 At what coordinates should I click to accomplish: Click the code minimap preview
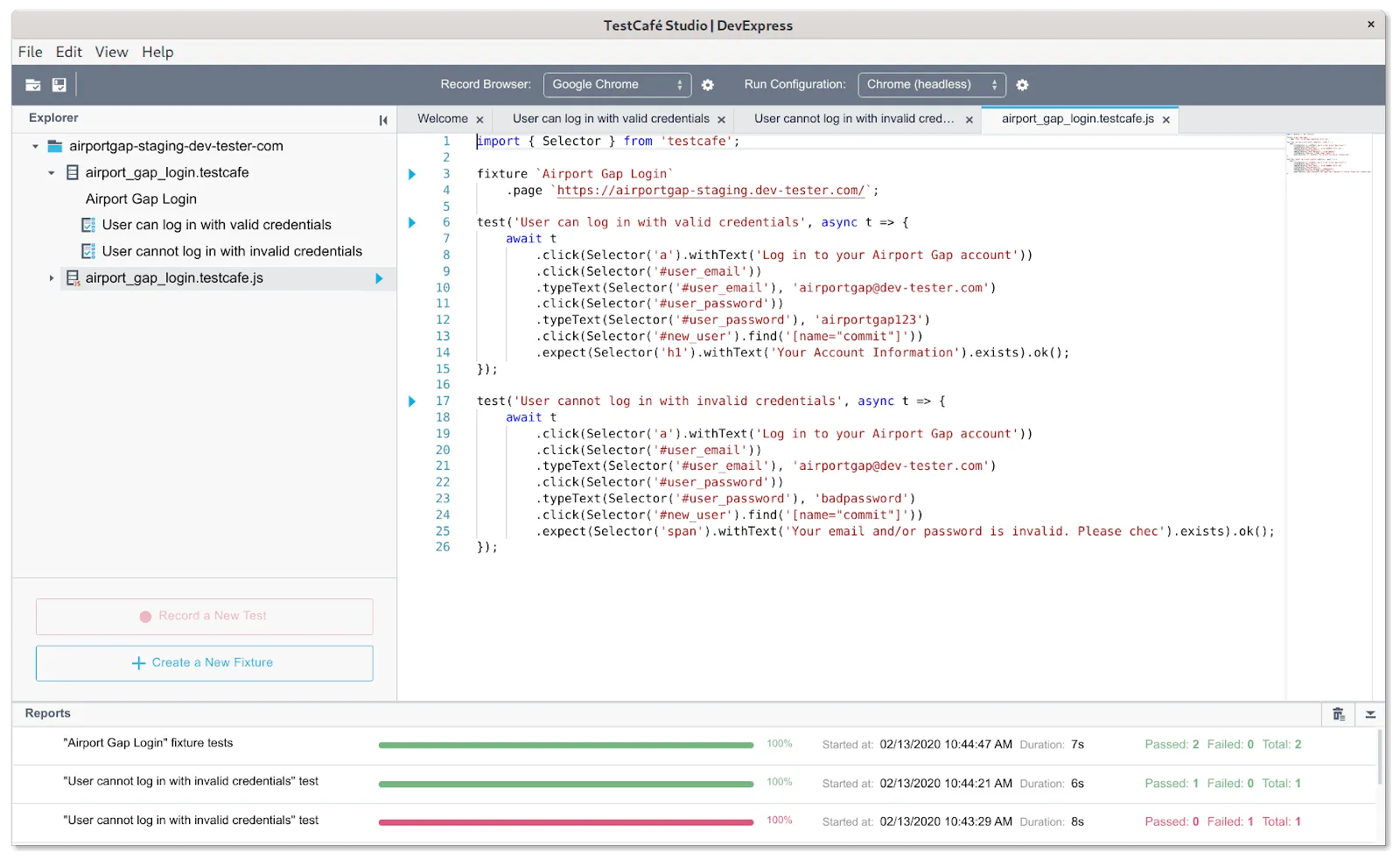pyautogui.click(x=1328, y=154)
